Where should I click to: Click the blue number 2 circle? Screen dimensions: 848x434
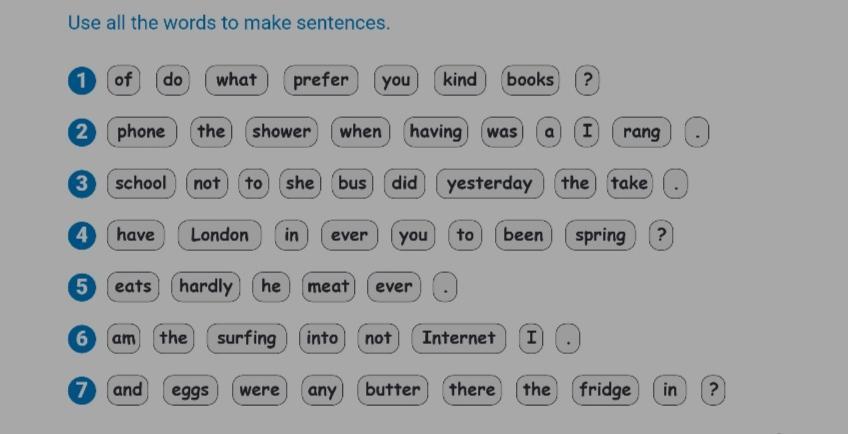[82, 133]
